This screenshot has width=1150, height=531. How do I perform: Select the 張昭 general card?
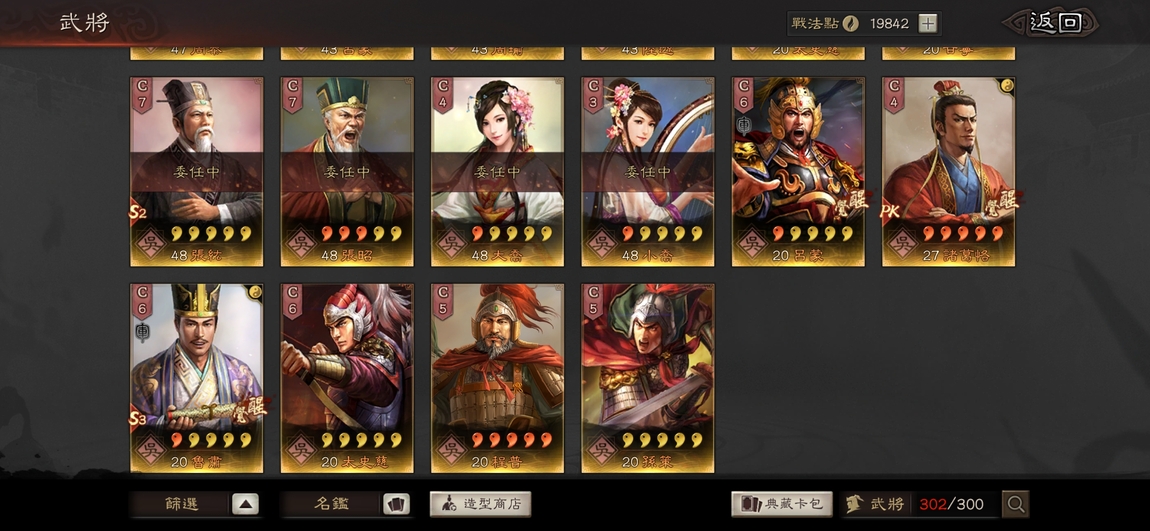[347, 172]
